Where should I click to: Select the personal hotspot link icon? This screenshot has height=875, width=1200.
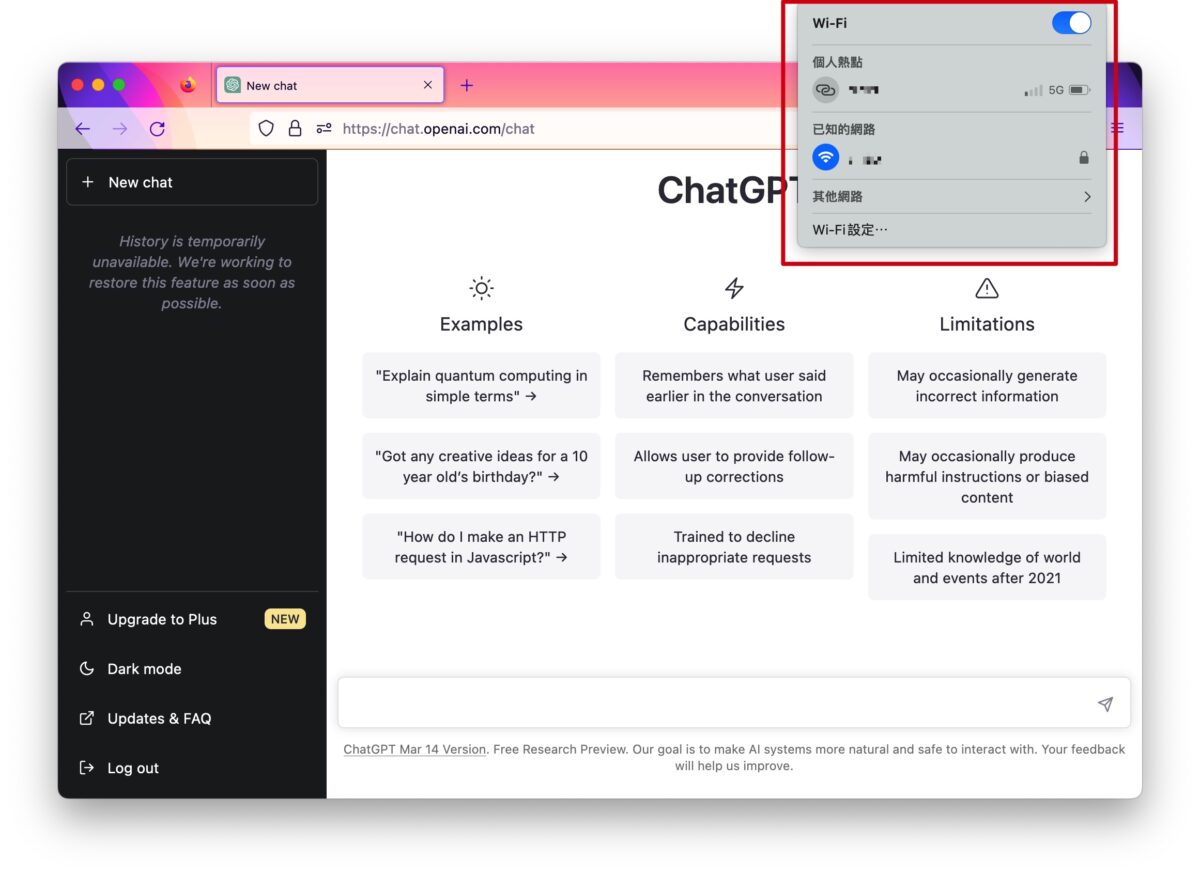pos(825,90)
